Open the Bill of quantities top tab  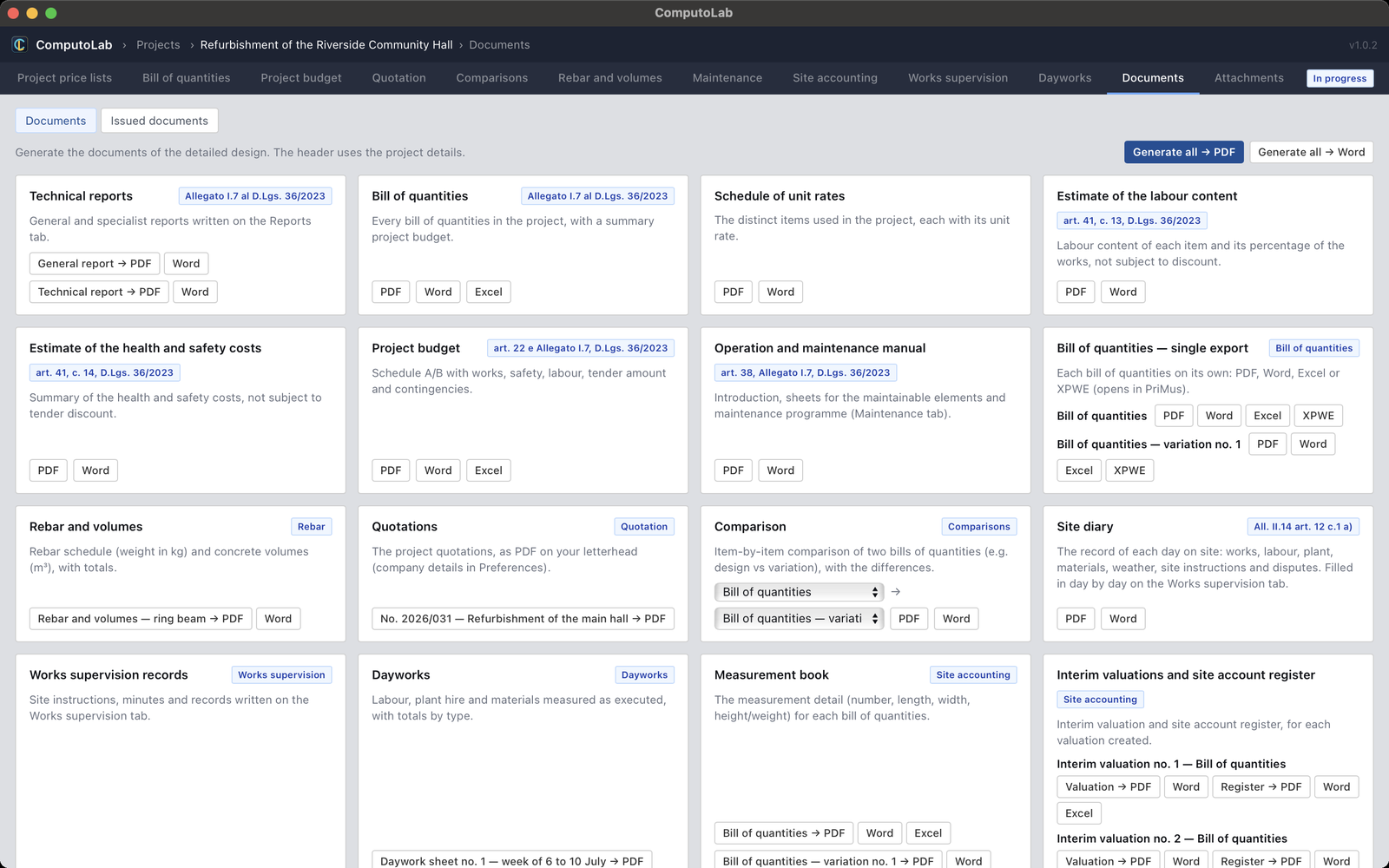coord(187,78)
